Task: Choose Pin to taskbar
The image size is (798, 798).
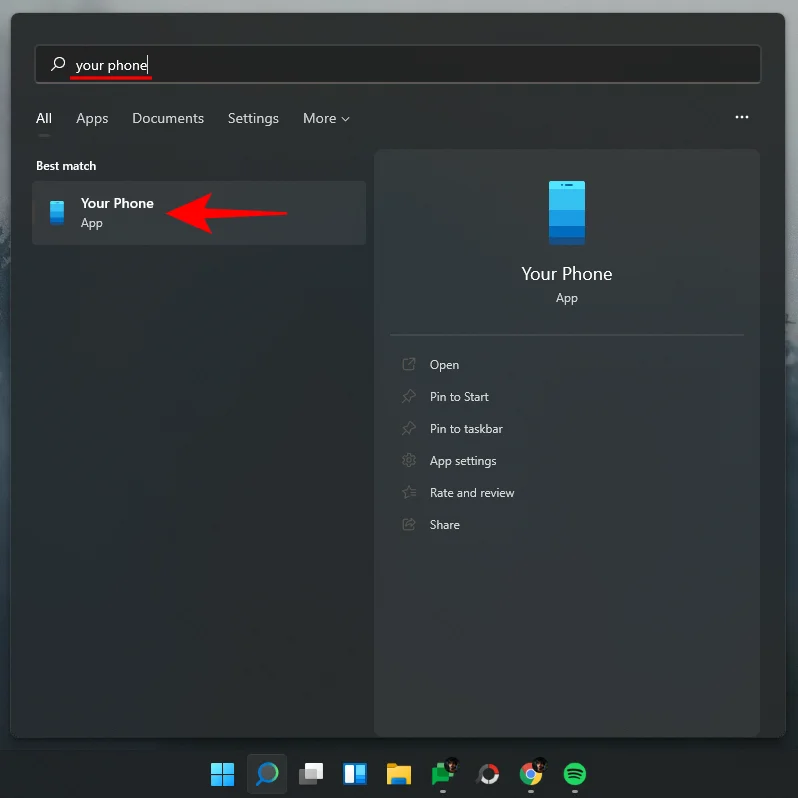Action: tap(466, 429)
